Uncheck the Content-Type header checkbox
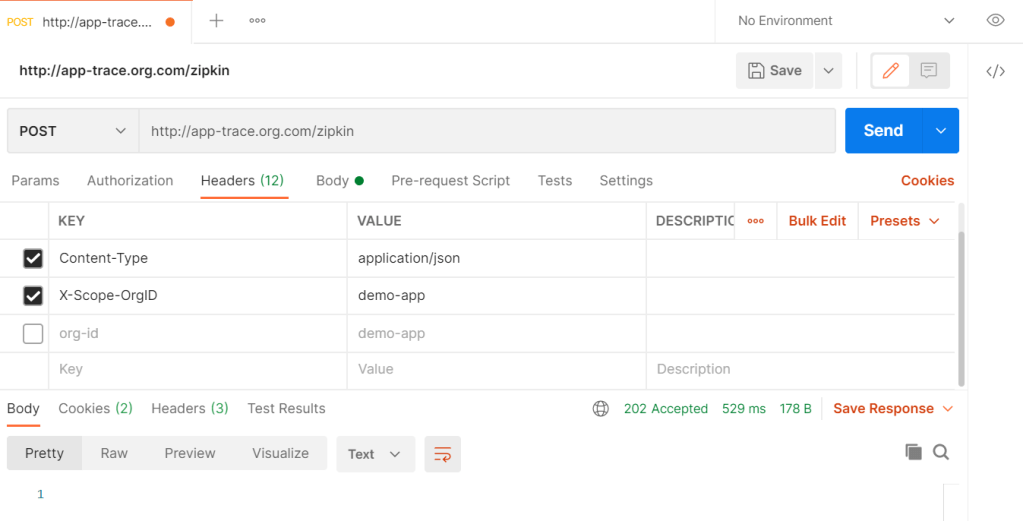The height and width of the screenshot is (521, 1023). (33, 259)
